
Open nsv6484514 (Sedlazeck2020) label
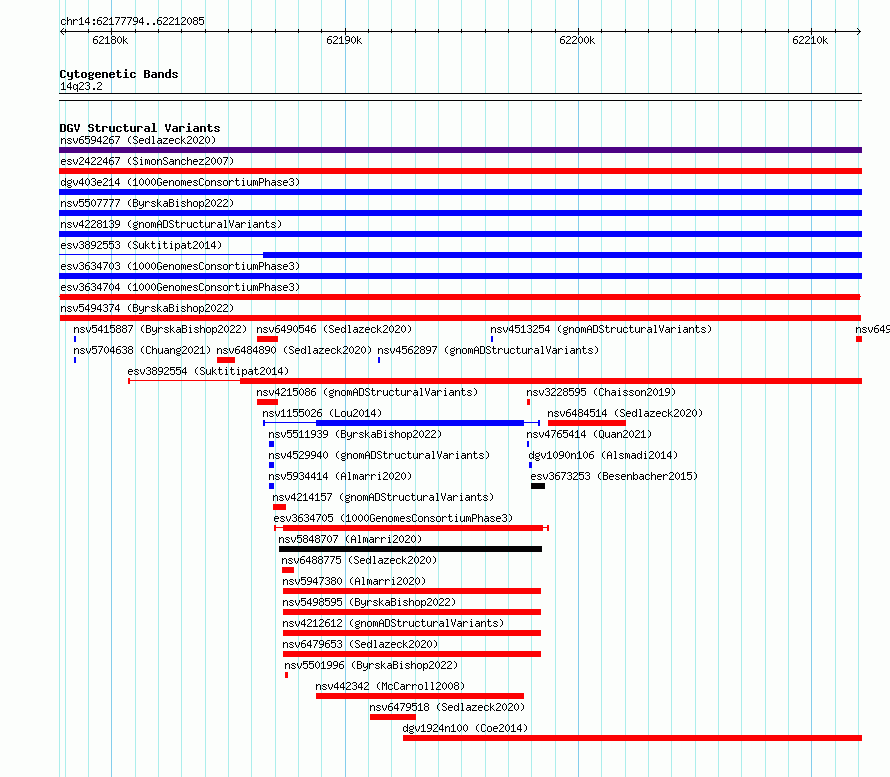point(625,413)
